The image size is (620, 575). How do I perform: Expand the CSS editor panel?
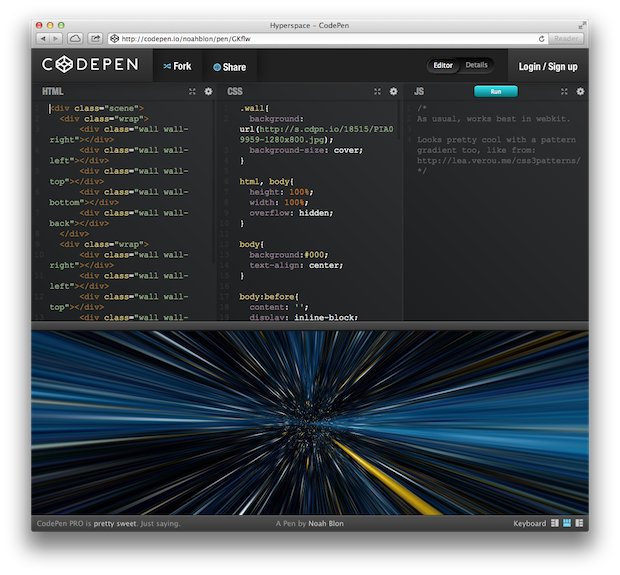point(378,91)
